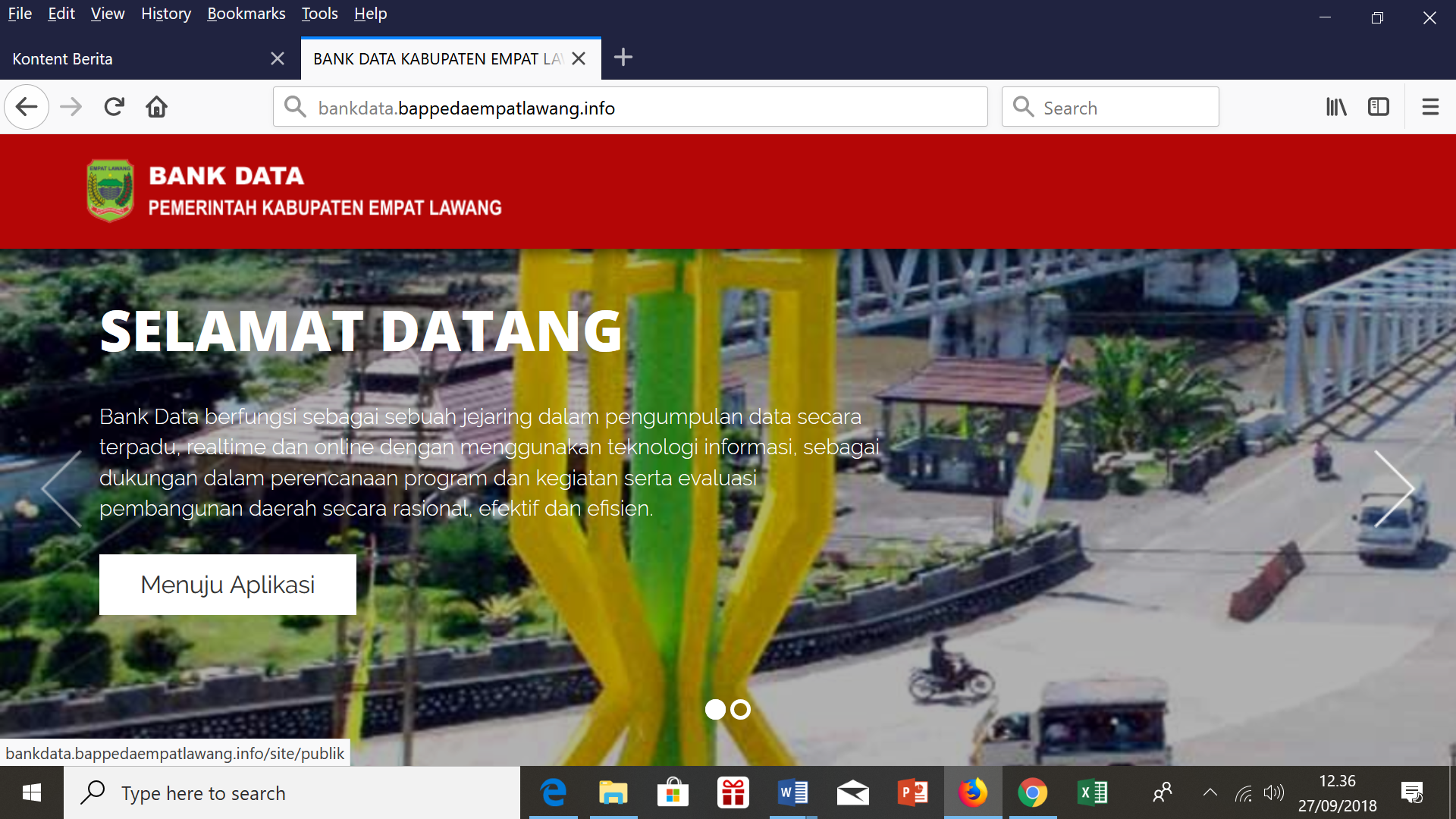Open a new browser tab
Image resolution: width=1456 pixels, height=819 pixels.
(x=623, y=57)
